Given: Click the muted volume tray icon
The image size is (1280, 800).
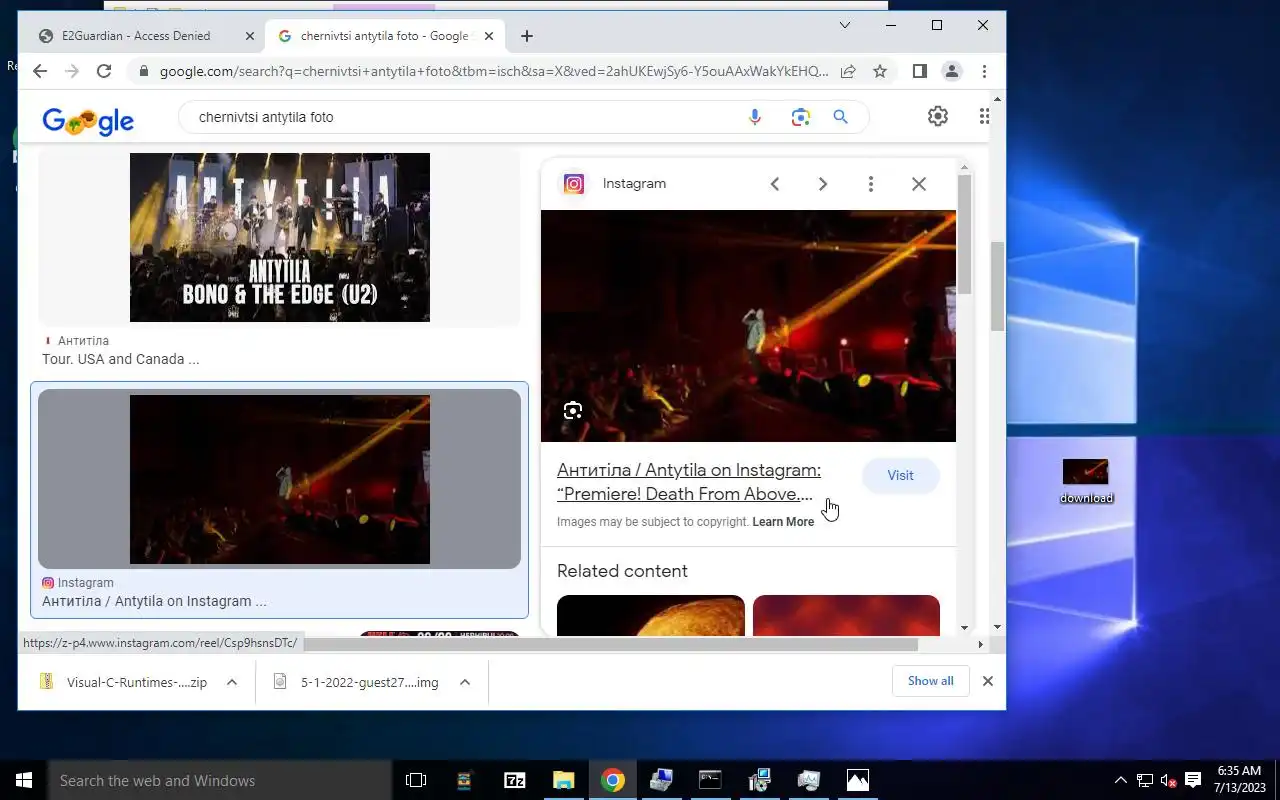Looking at the screenshot, I should click(1168, 780).
